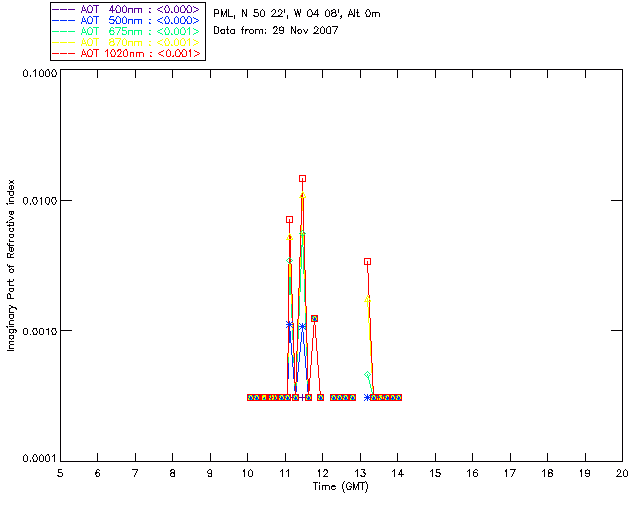
Task: Click the green diamond marker near 13 hours
Action: pos(367,374)
